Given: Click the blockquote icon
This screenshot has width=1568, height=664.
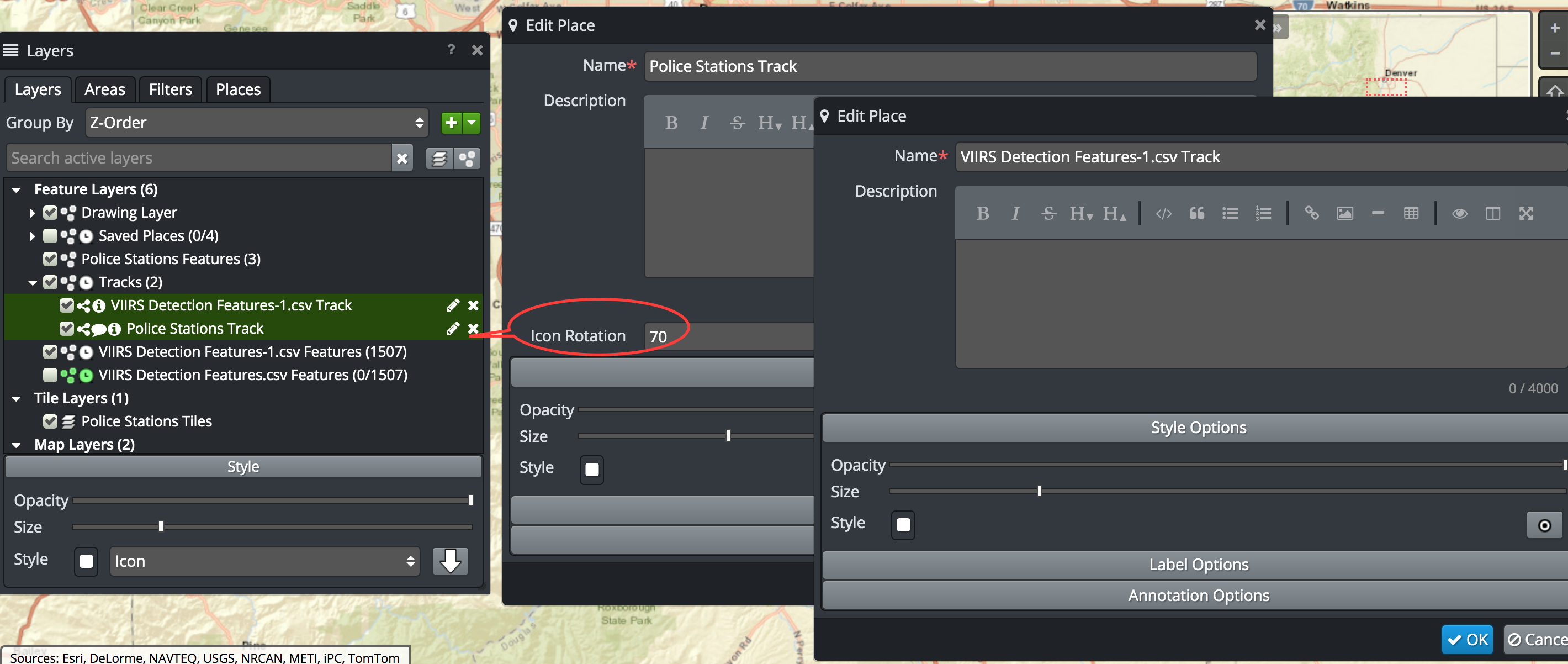Looking at the screenshot, I should [1196, 213].
